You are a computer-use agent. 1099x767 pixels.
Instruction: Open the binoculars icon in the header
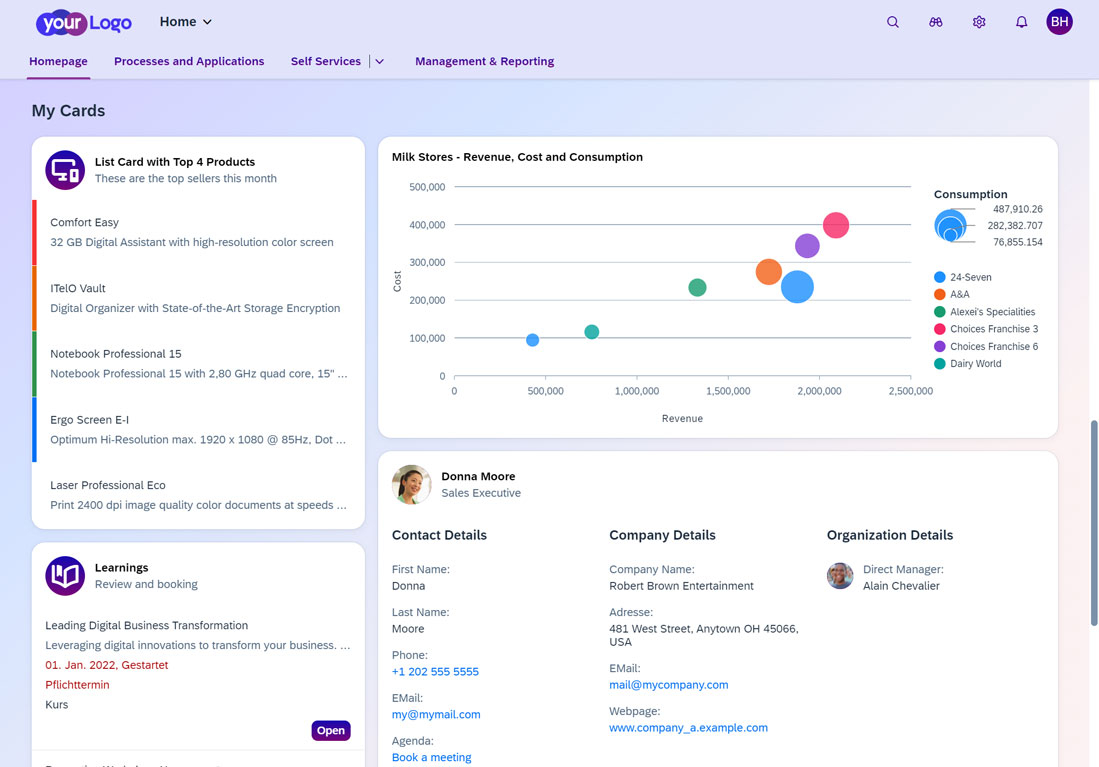point(936,22)
